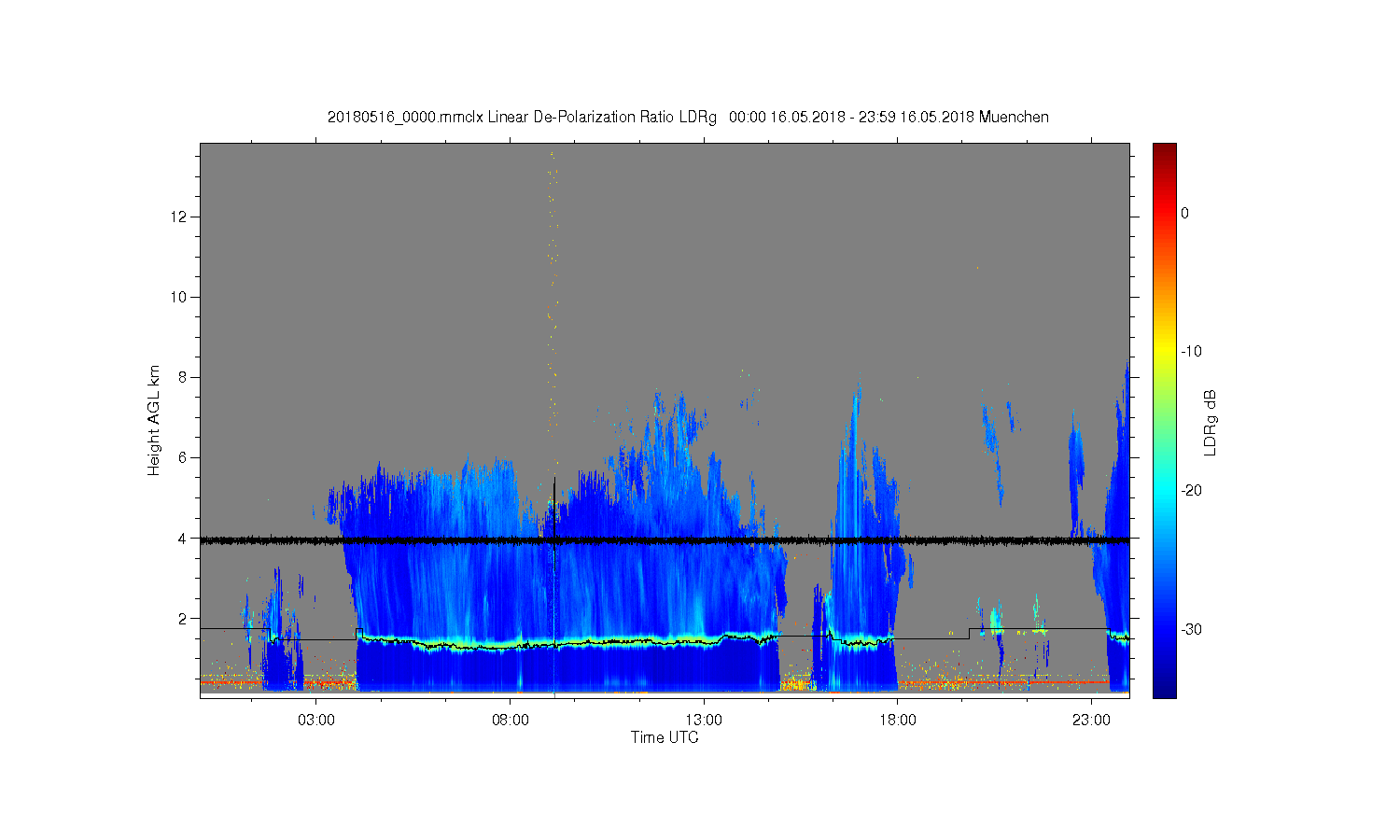Click the height tick label 2
Screen dimensions: 1400x840
tap(183, 618)
